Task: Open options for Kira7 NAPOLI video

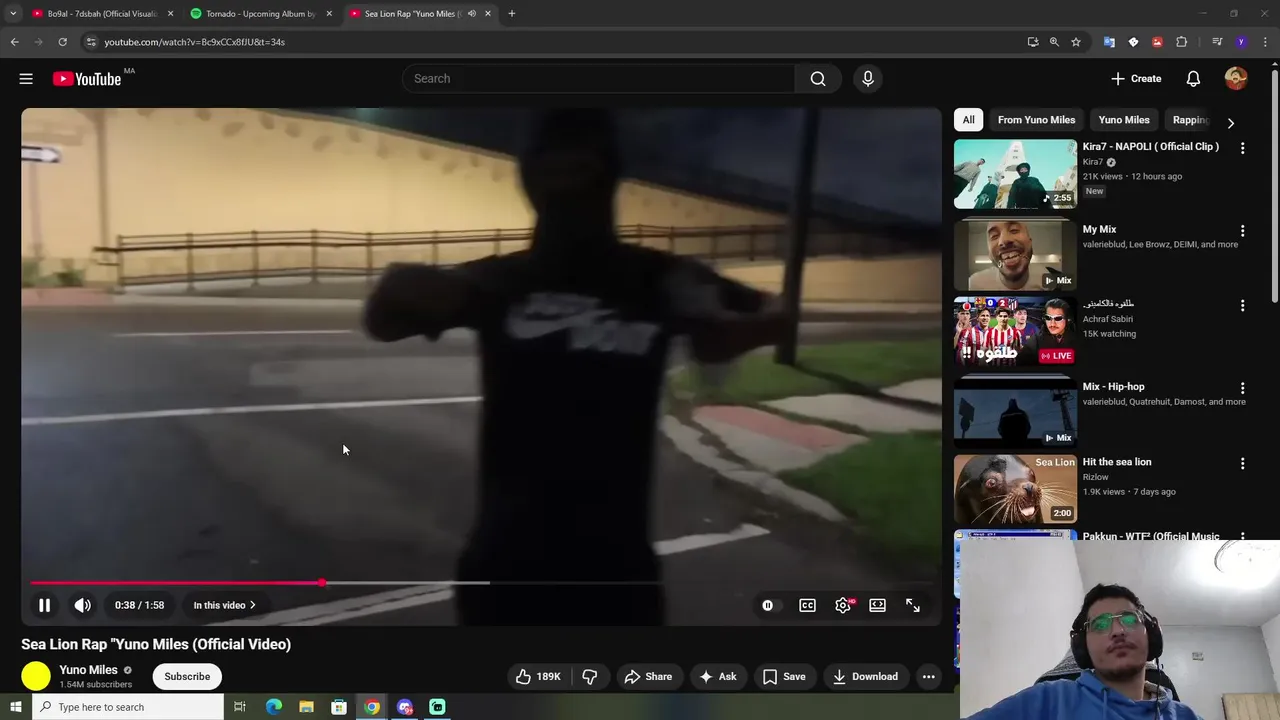Action: [x=1242, y=148]
